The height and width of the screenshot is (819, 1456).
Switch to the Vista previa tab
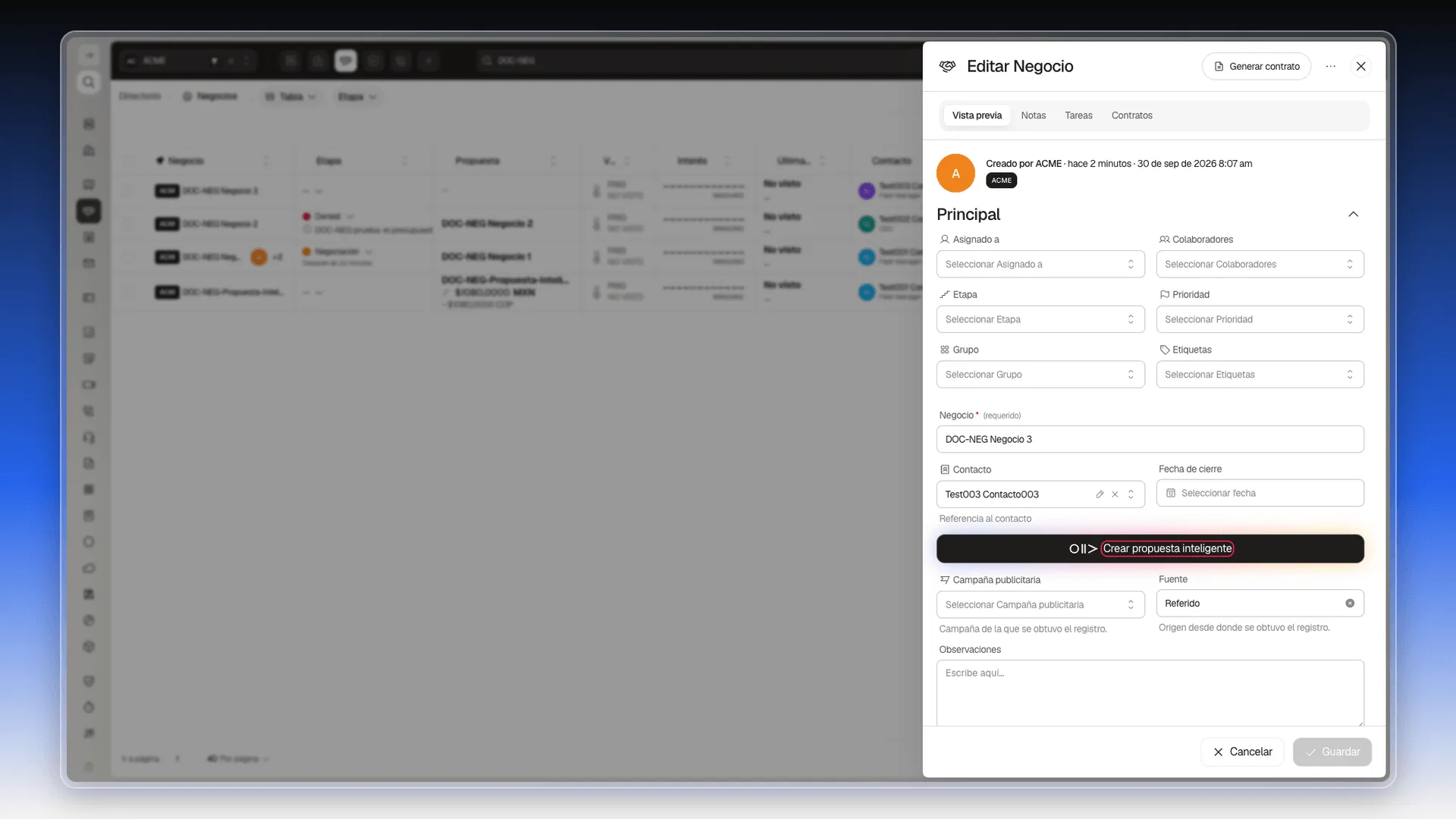(x=977, y=116)
